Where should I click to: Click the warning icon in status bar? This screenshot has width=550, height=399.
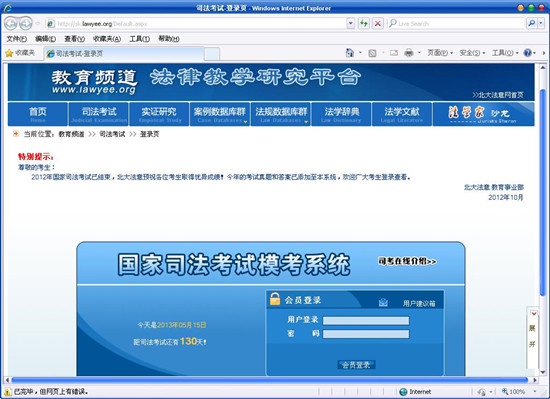pyautogui.click(x=7, y=392)
